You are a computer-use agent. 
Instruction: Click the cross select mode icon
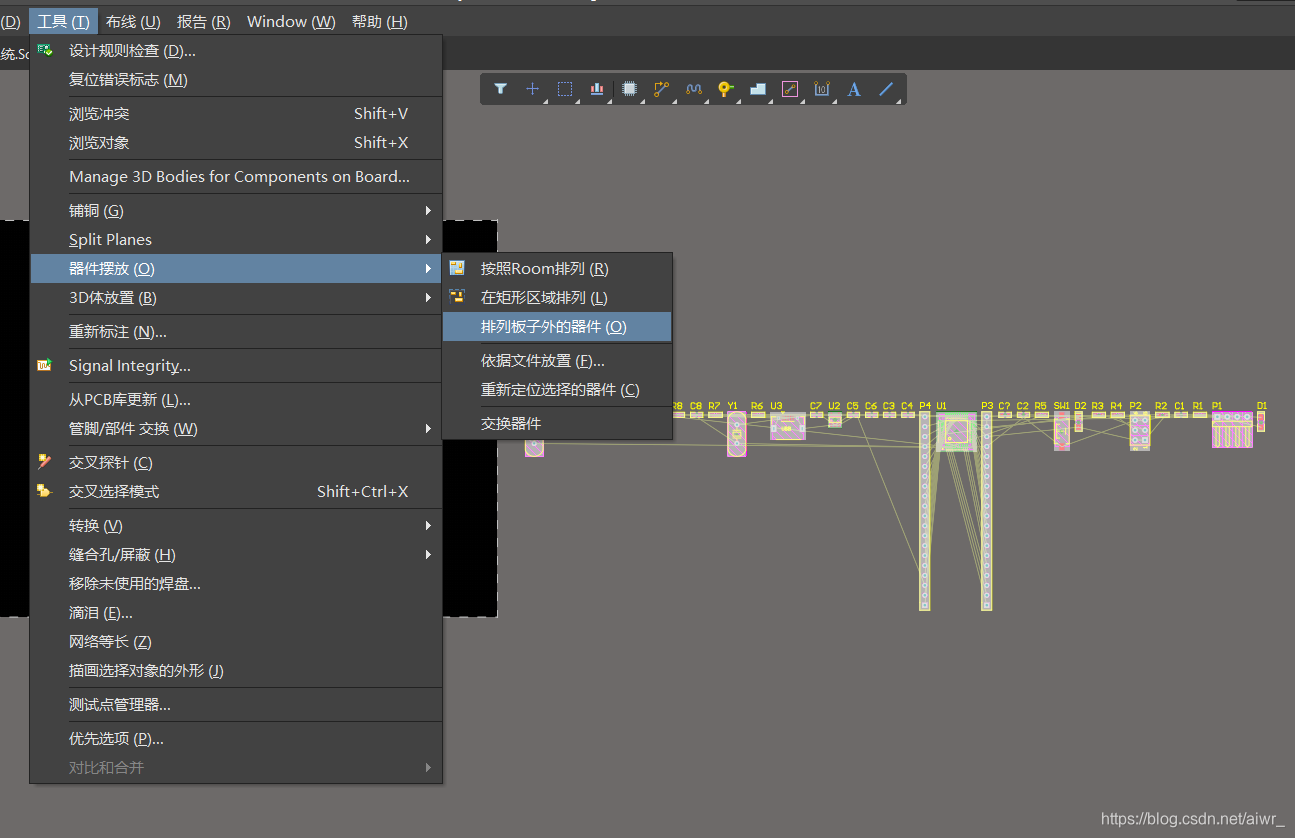point(45,491)
